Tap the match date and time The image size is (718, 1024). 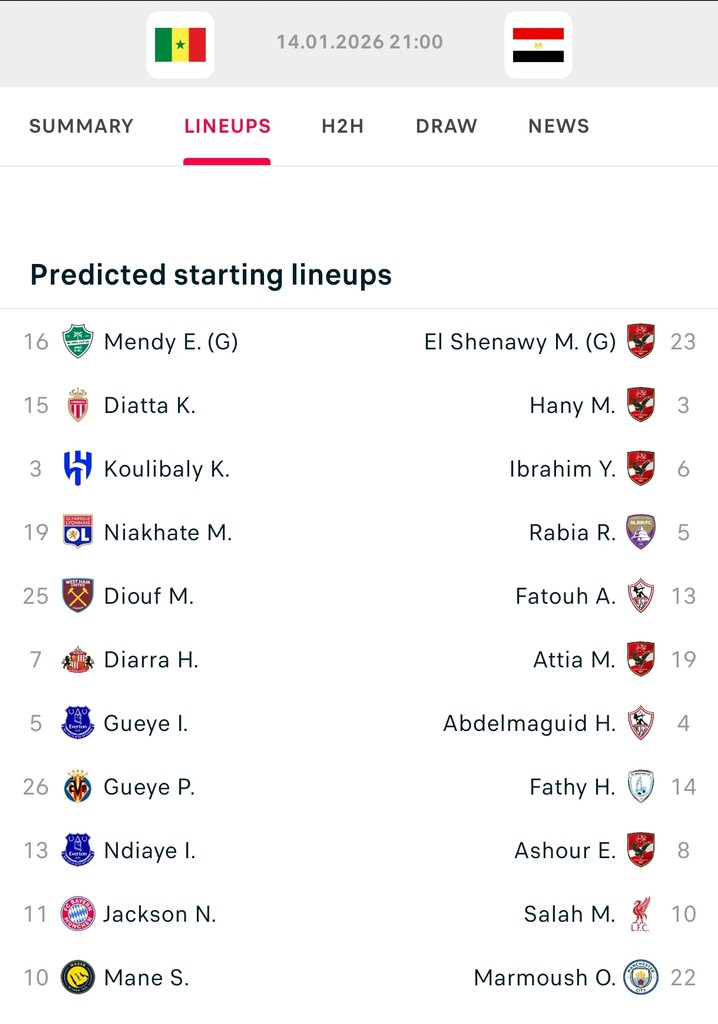(x=359, y=42)
